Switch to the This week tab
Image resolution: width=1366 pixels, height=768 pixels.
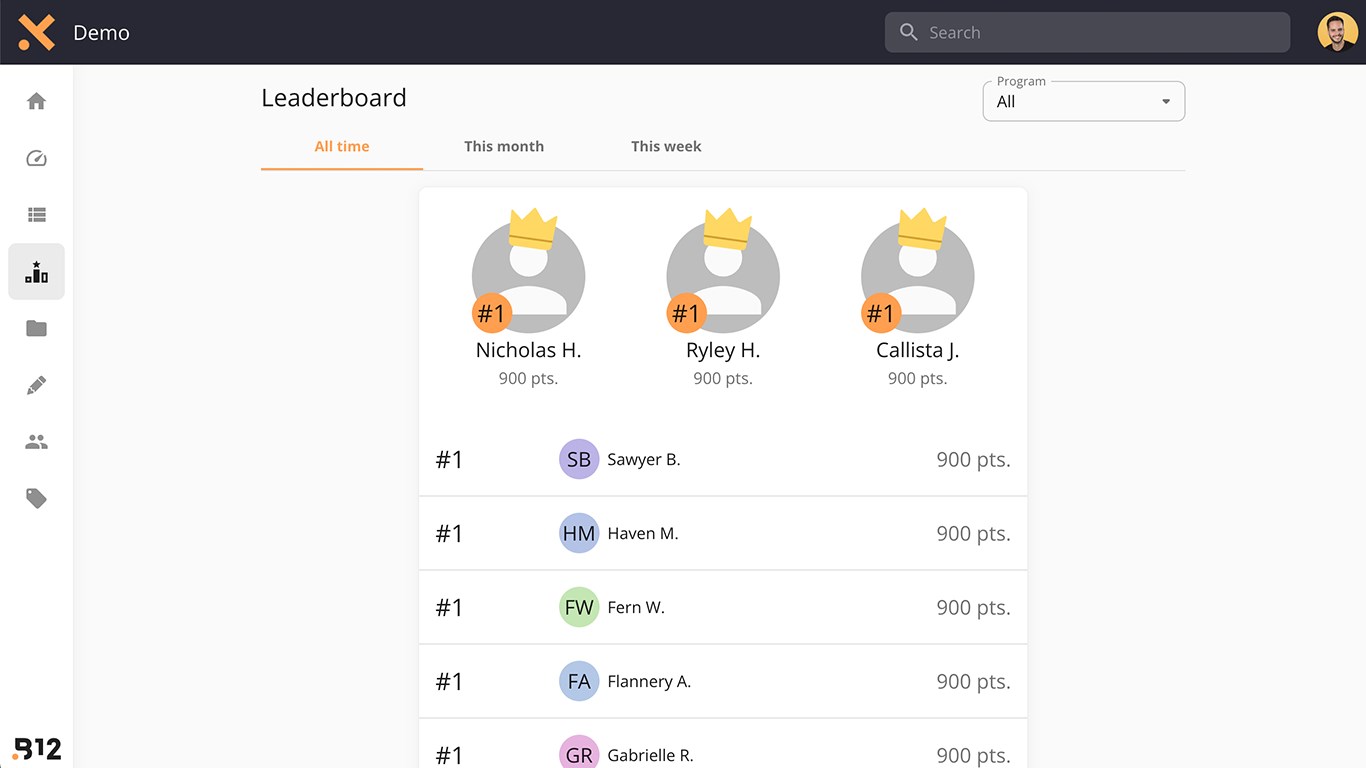666,146
